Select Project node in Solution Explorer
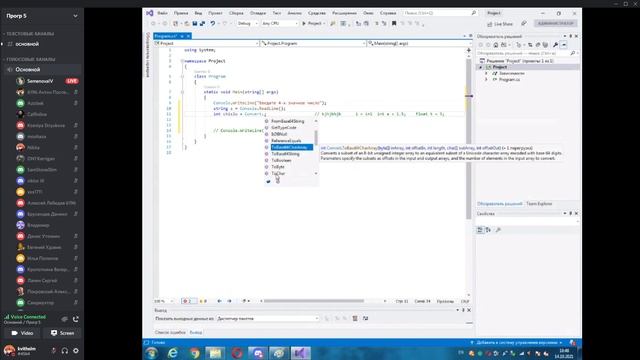This screenshot has height=360, width=640. pos(500,67)
